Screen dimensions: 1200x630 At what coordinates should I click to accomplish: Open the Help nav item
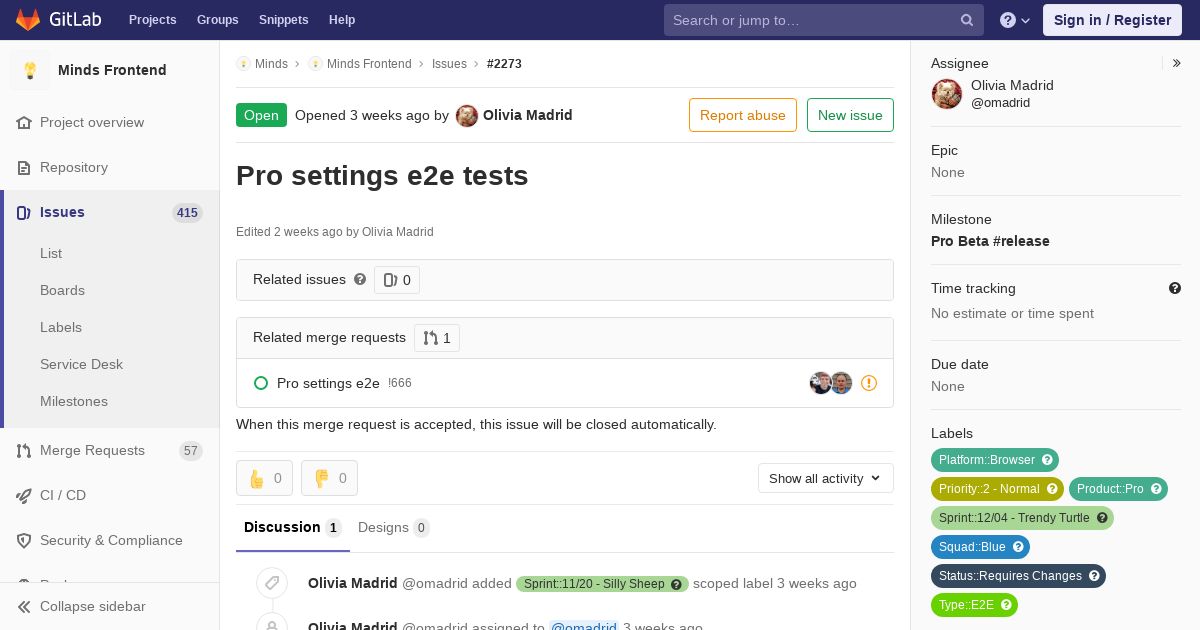[342, 20]
